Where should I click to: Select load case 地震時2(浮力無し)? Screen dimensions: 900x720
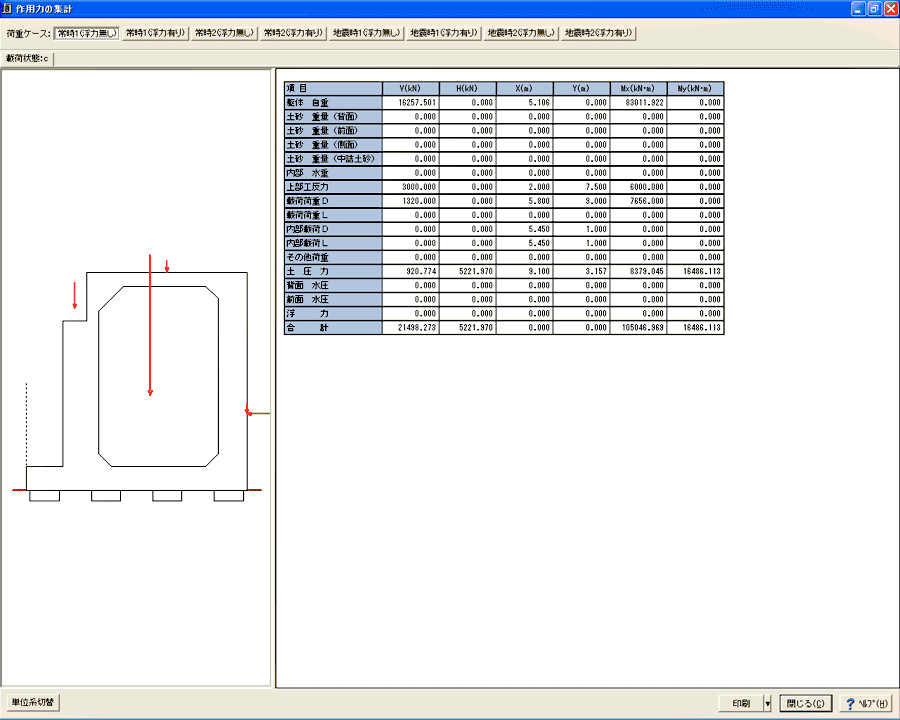(x=521, y=33)
